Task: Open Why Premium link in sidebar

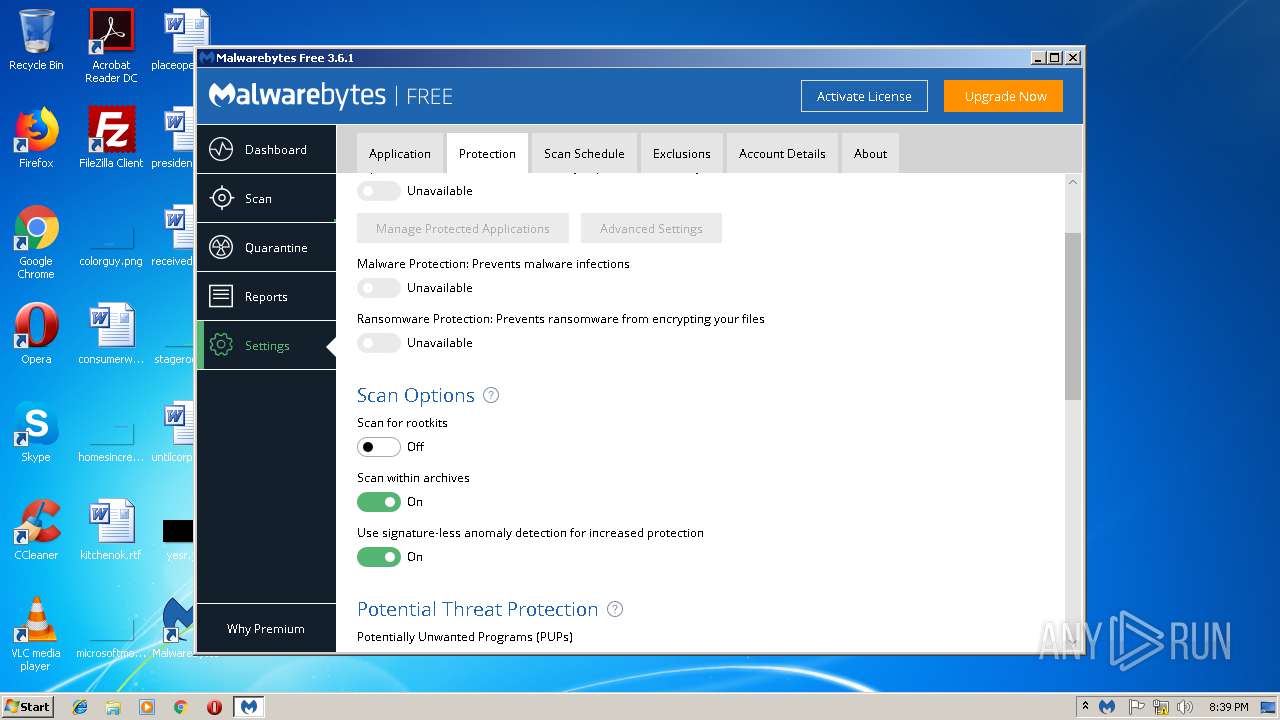Action: pyautogui.click(x=266, y=628)
